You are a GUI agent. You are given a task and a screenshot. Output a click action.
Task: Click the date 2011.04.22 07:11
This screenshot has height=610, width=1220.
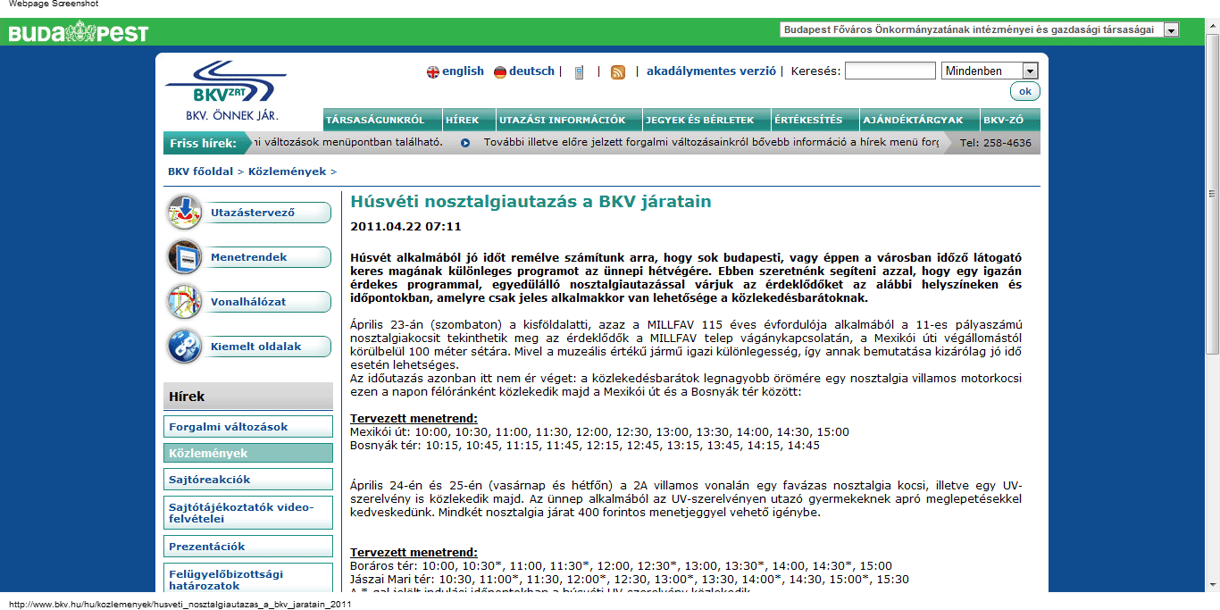coord(406,227)
